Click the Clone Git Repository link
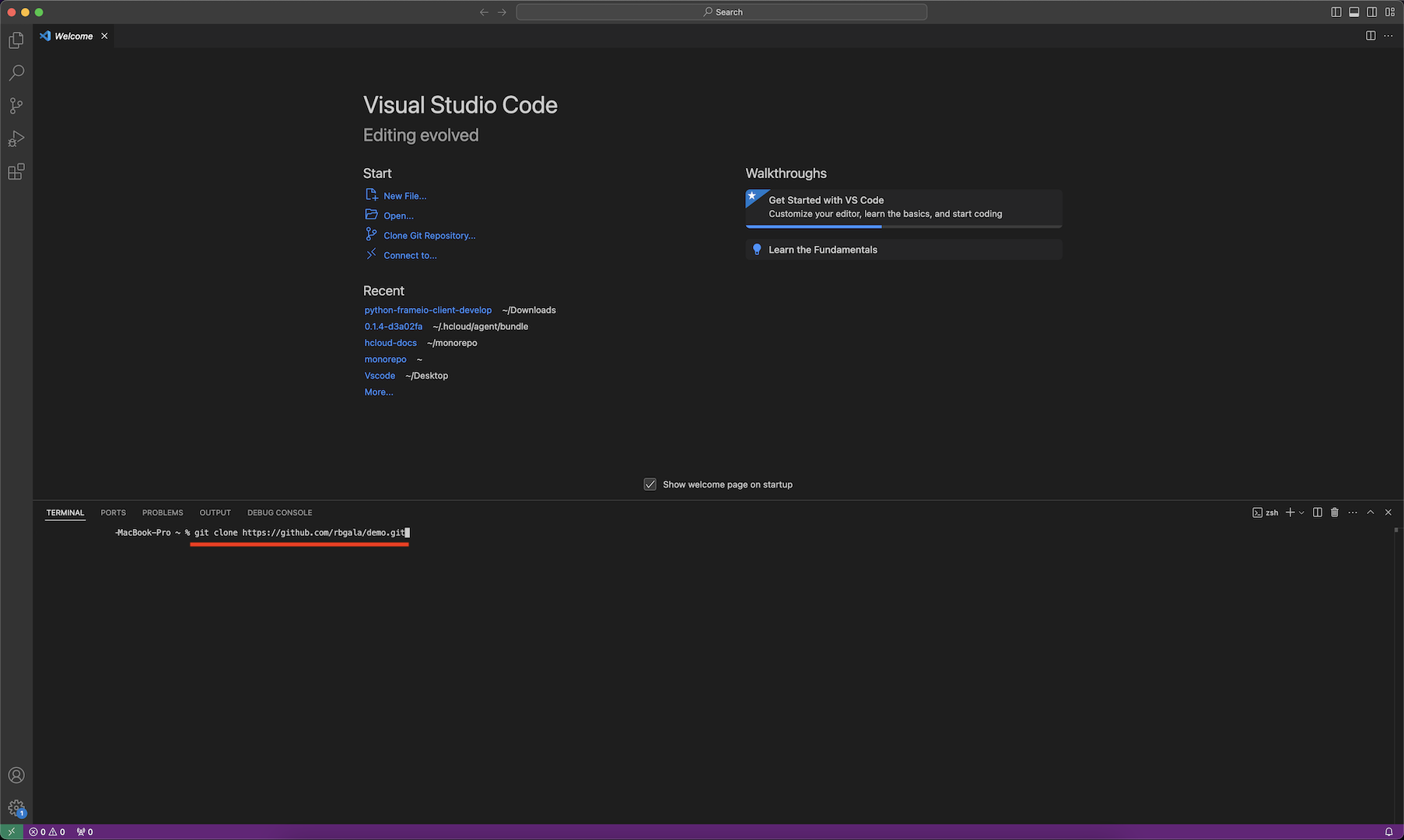Viewport: 1404px width, 840px height. (429, 236)
